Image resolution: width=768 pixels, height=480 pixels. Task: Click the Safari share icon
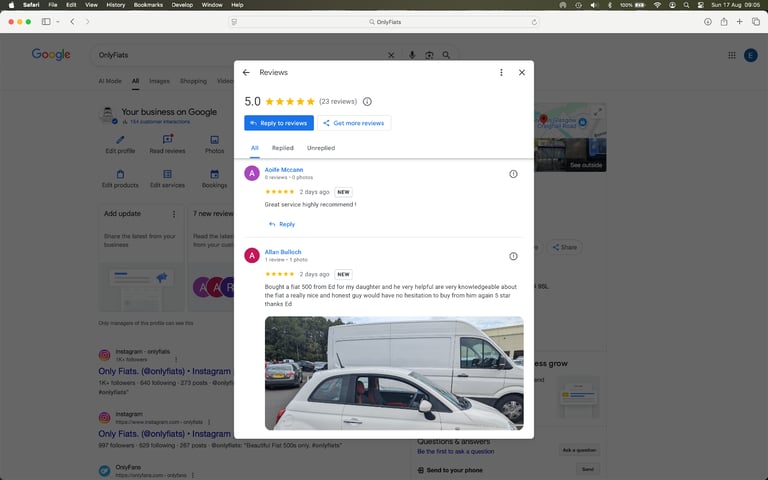723,22
